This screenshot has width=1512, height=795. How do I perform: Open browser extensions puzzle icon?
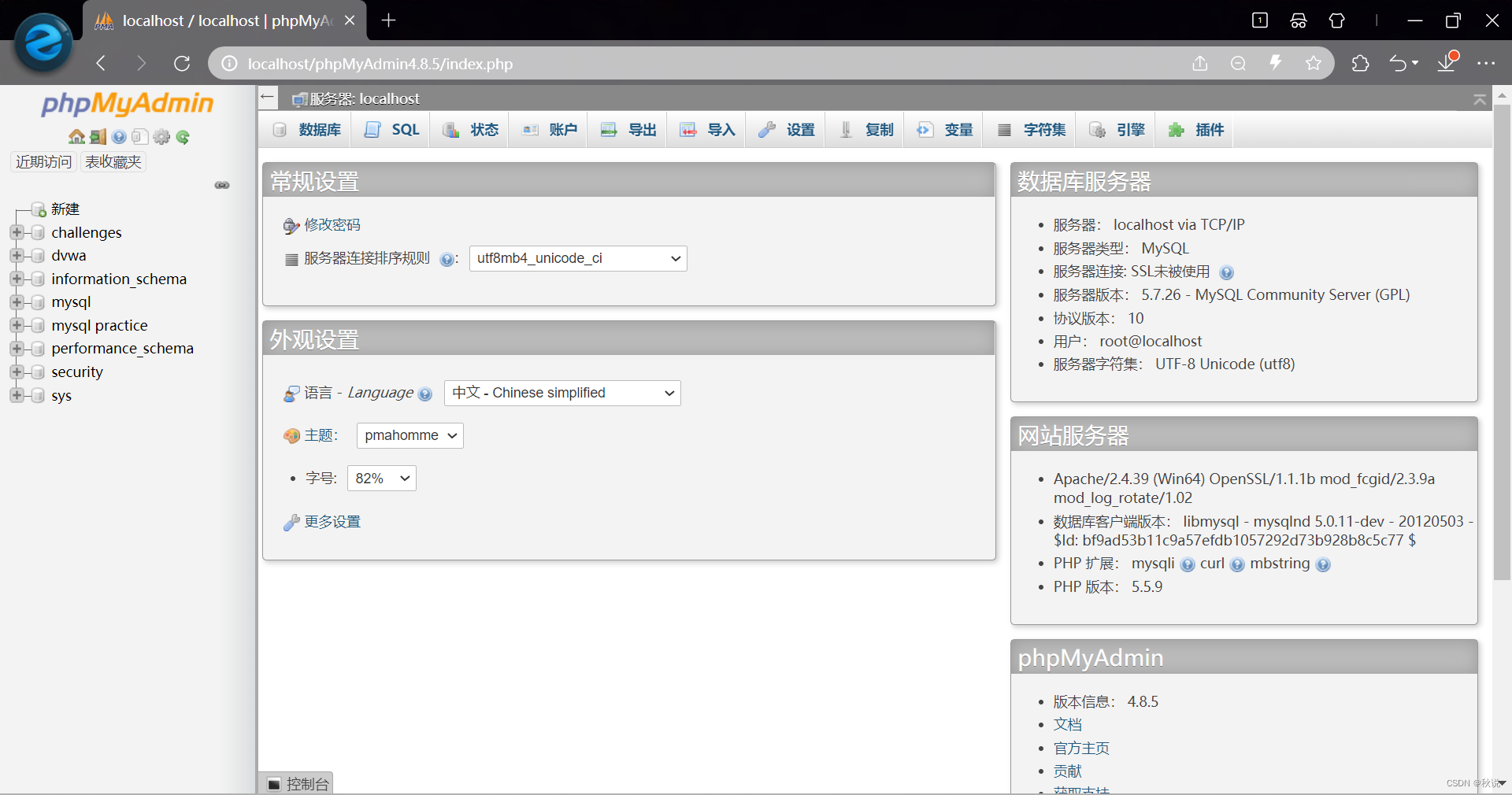coord(1360,63)
